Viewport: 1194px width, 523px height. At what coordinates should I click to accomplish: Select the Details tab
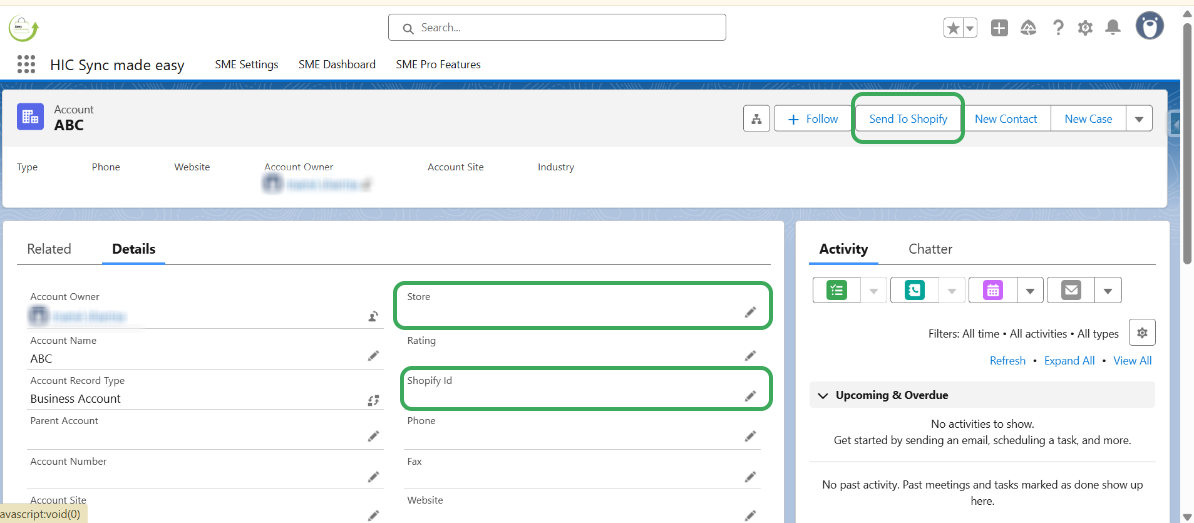133,249
